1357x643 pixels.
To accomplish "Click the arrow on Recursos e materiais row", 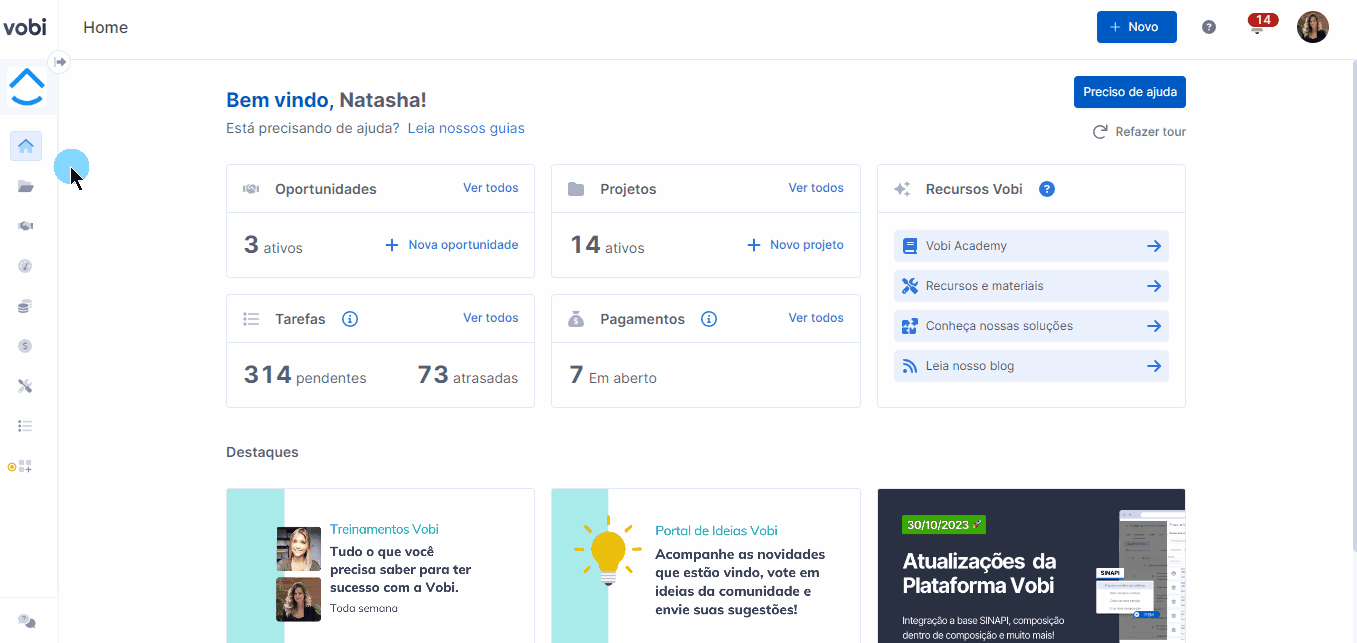I will (x=1154, y=286).
